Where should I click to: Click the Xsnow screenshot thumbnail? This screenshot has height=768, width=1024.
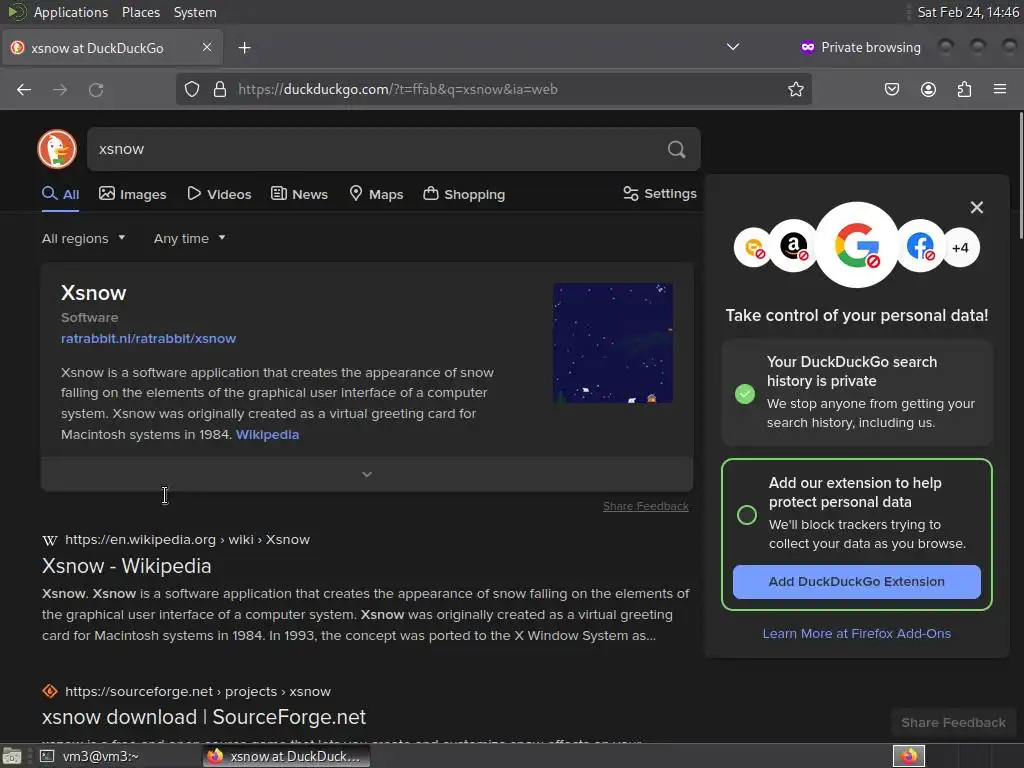click(x=613, y=343)
